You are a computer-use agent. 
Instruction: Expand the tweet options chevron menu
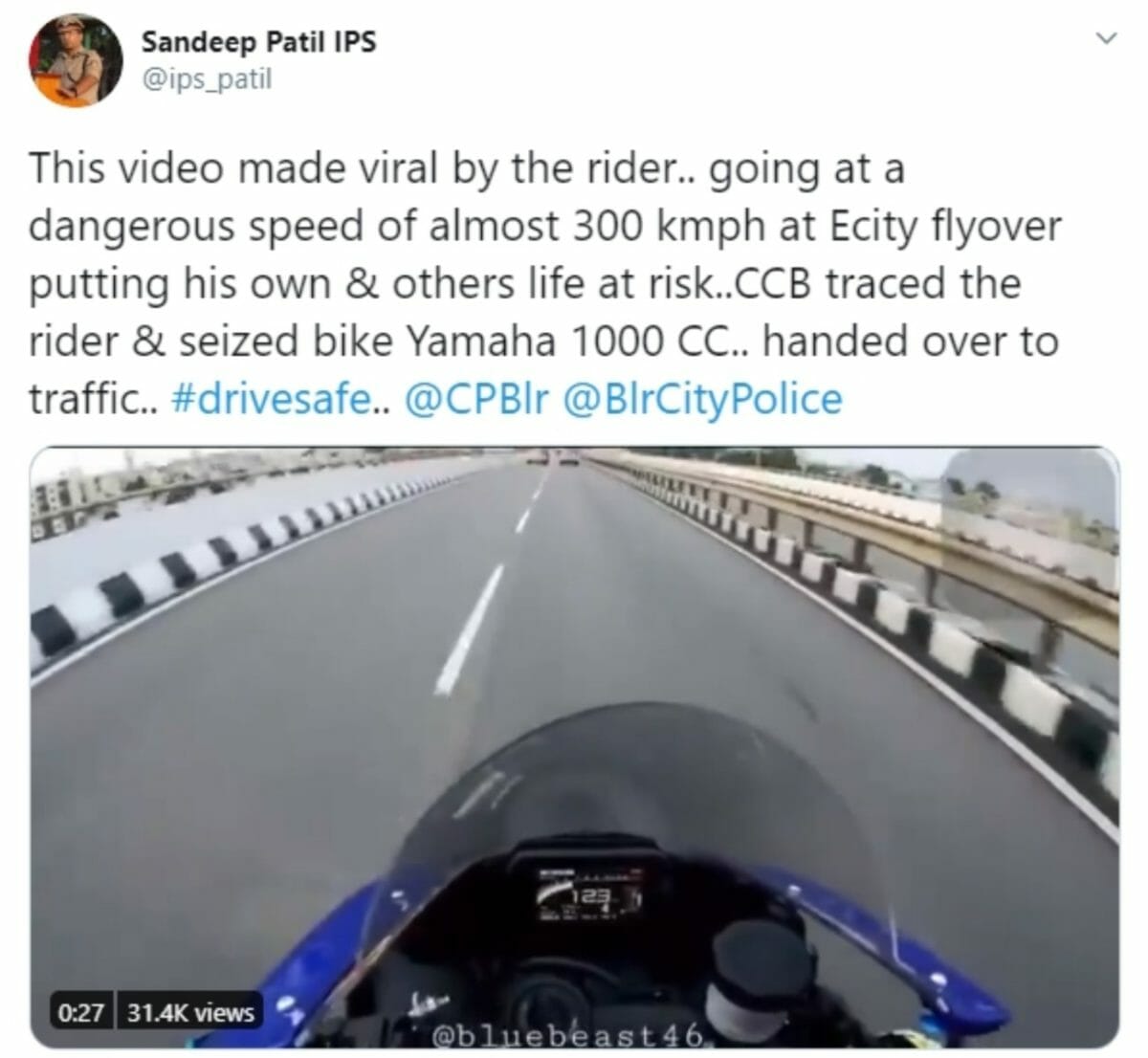(1106, 38)
